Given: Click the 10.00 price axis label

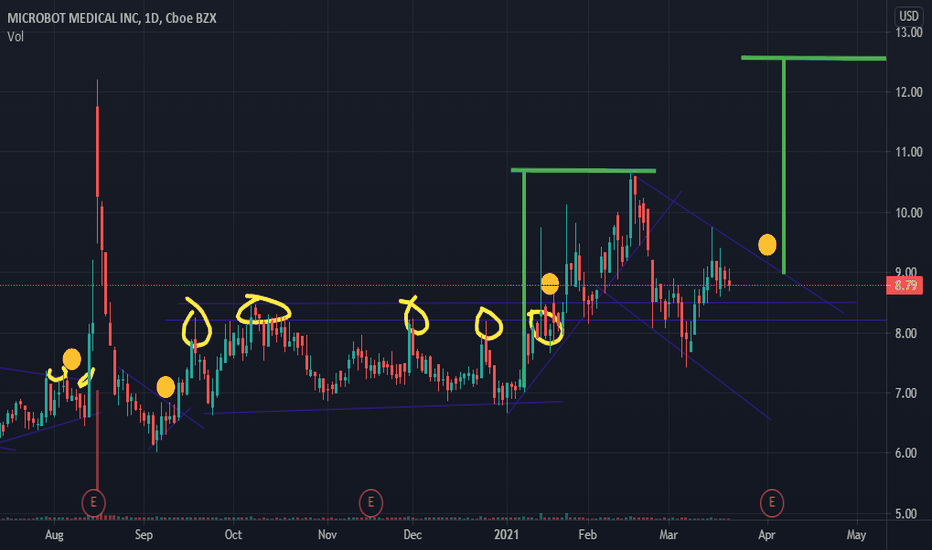Looking at the screenshot, I should [x=909, y=213].
